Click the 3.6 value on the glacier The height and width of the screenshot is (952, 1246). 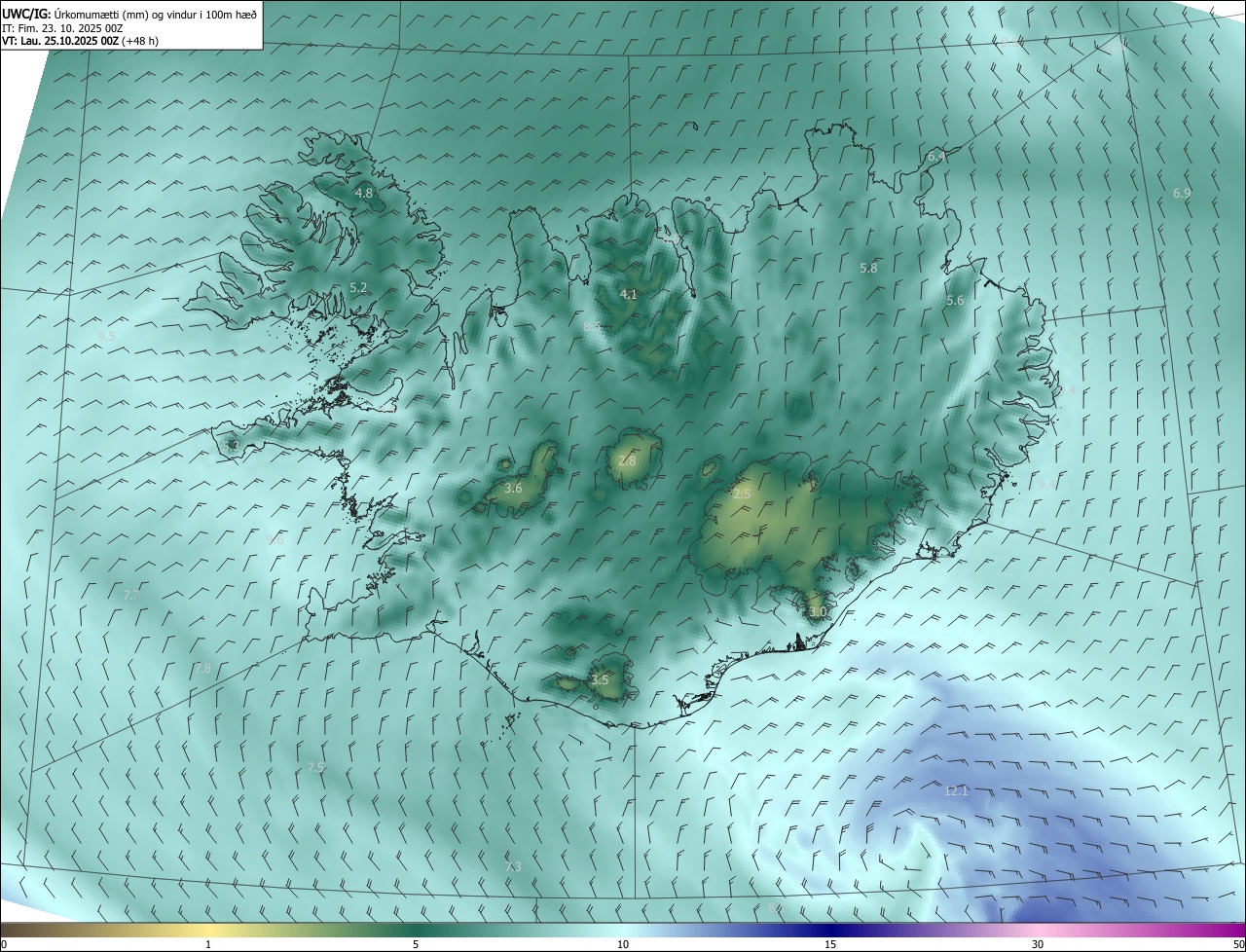(x=514, y=489)
